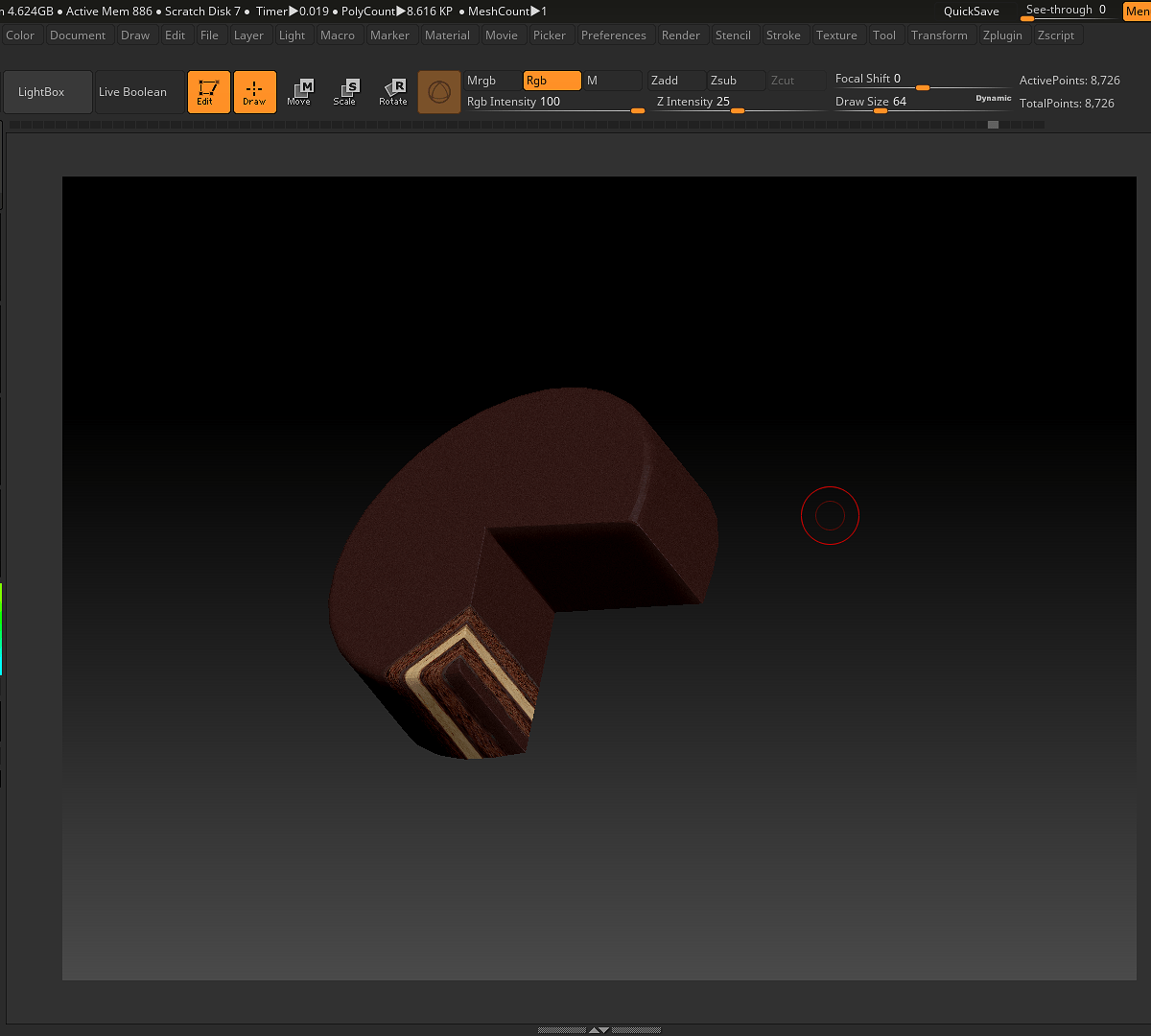The height and width of the screenshot is (1036, 1151).
Task: Toggle Zcut mode
Action: (796, 81)
